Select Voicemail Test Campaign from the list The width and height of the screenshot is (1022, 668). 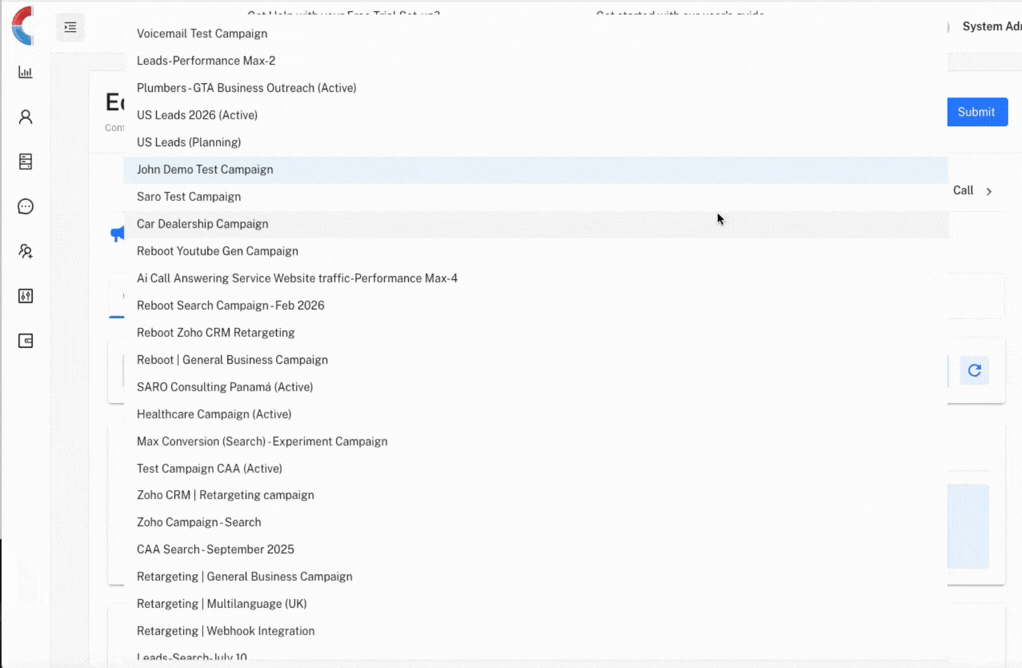pyautogui.click(x=202, y=34)
